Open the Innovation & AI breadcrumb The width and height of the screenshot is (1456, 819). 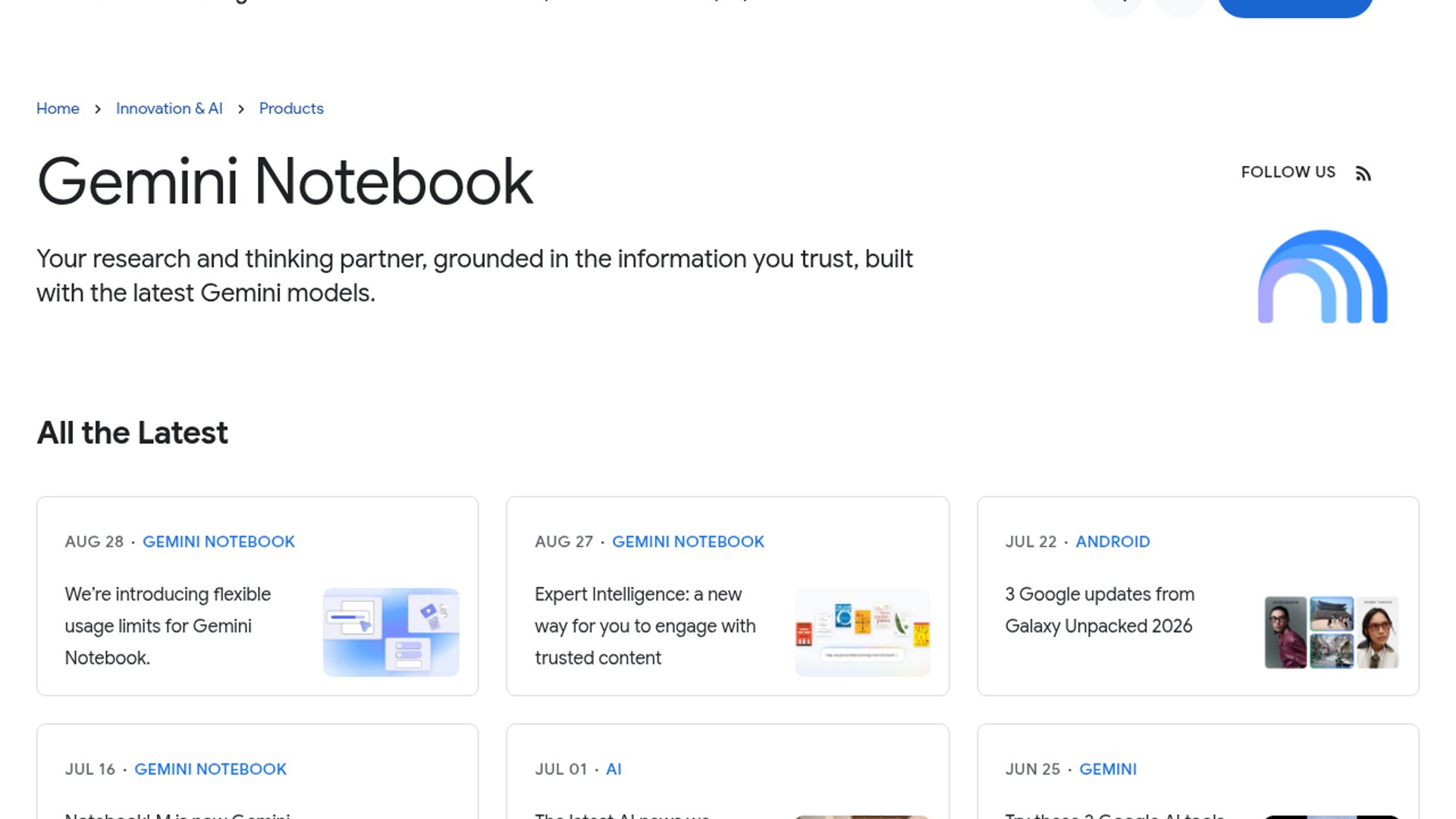169,108
